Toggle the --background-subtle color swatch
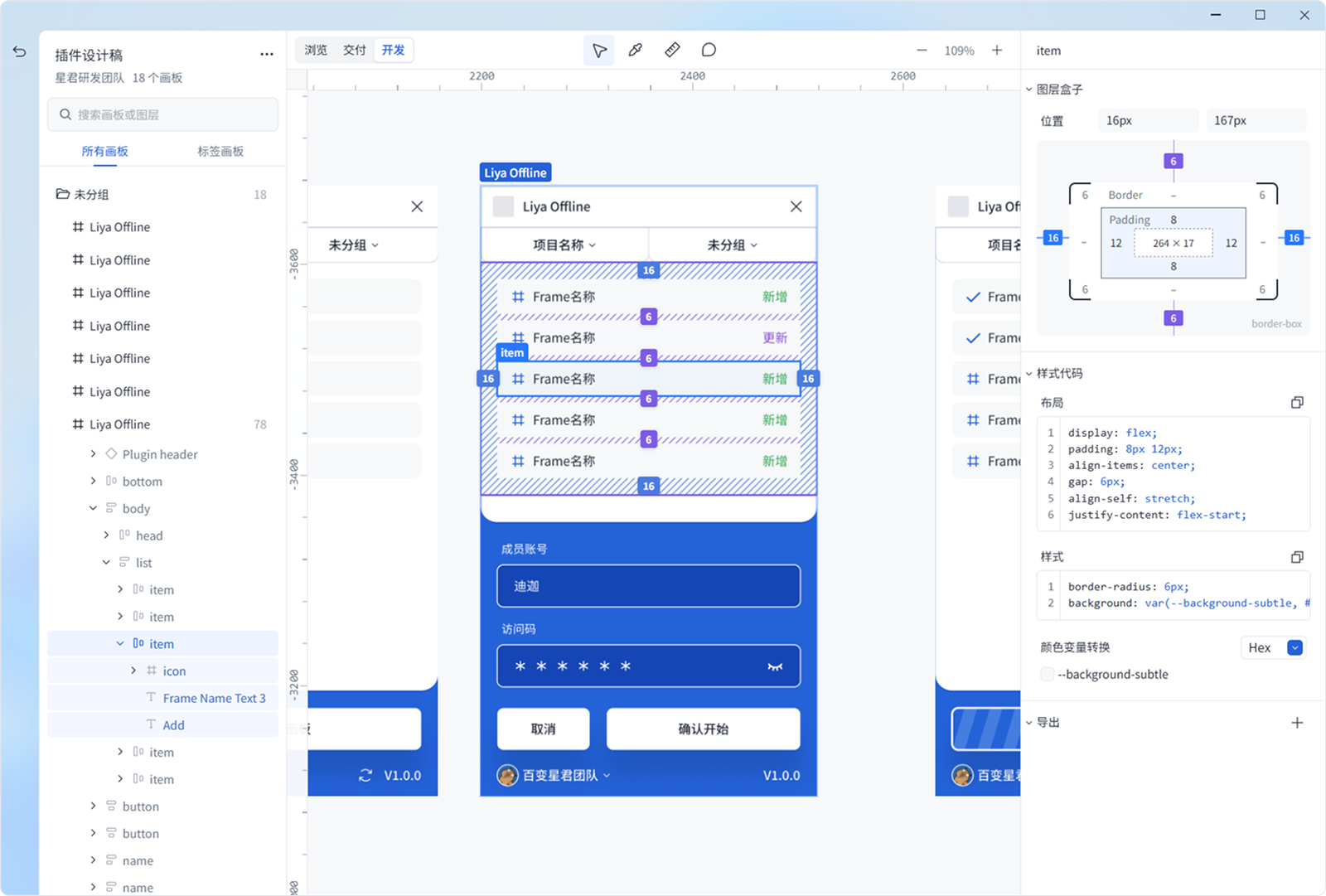The height and width of the screenshot is (896, 1326). tap(1048, 675)
